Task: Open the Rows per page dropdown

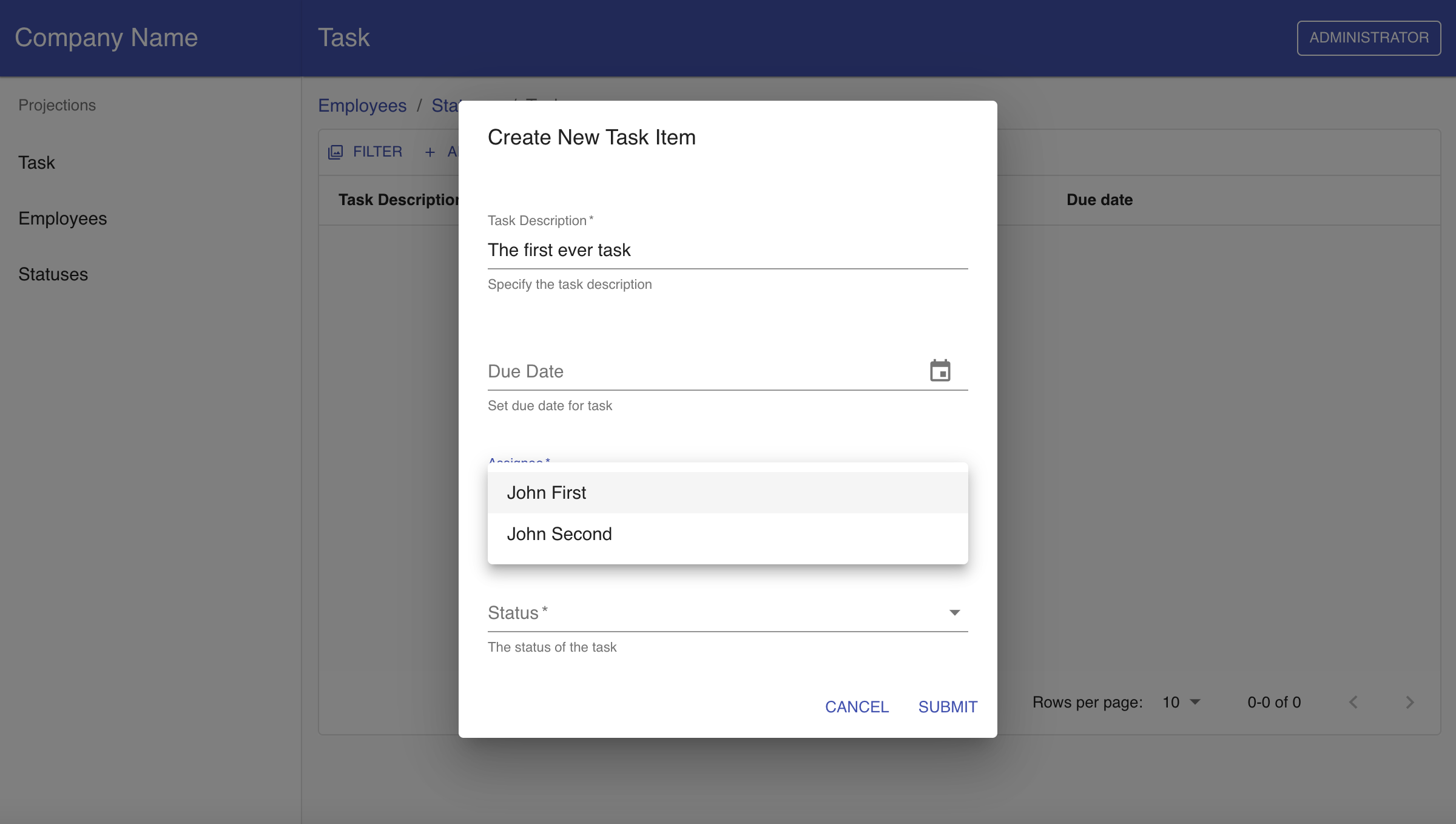Action: [1179, 702]
